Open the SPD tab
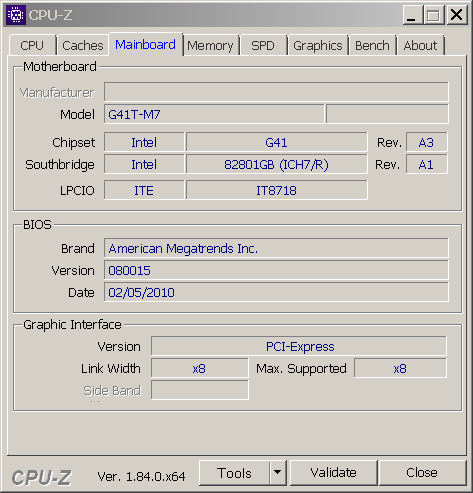This screenshot has width=473, height=493. (263, 45)
